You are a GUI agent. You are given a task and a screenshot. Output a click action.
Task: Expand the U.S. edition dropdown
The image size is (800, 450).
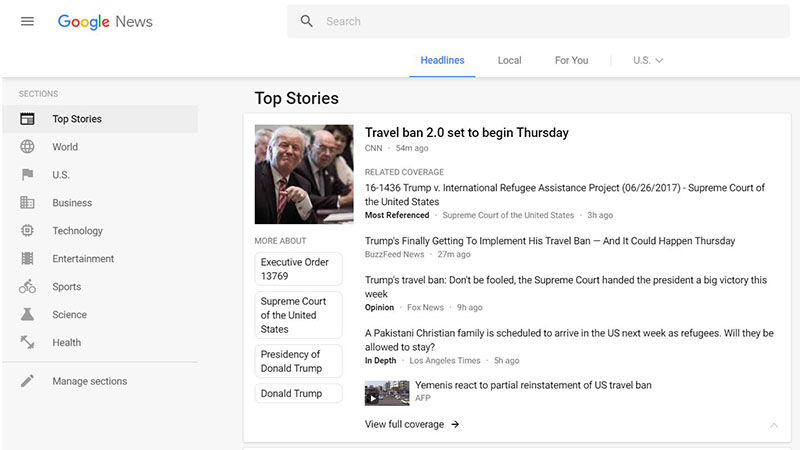[648, 60]
